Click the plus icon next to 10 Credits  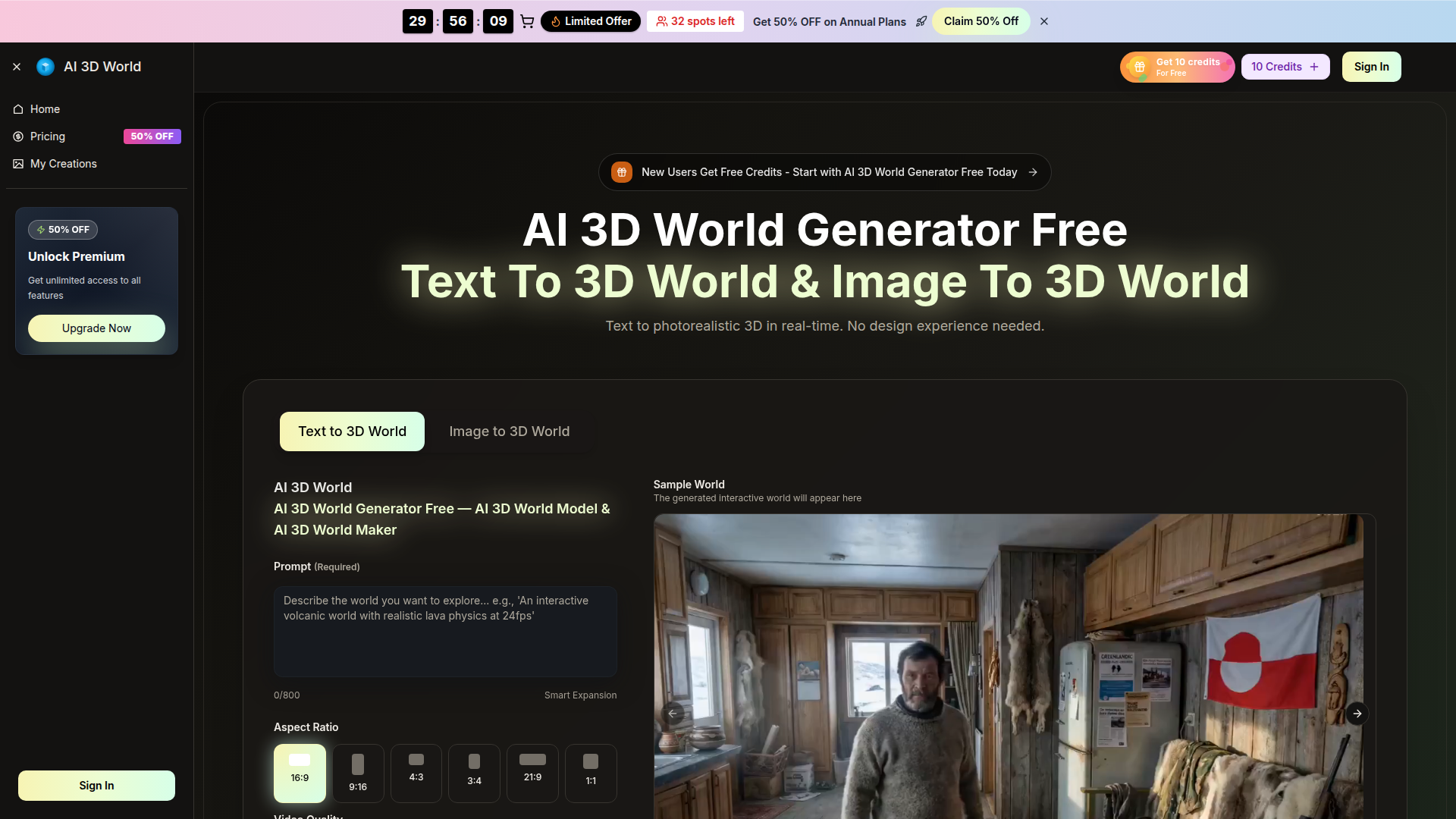click(1314, 67)
